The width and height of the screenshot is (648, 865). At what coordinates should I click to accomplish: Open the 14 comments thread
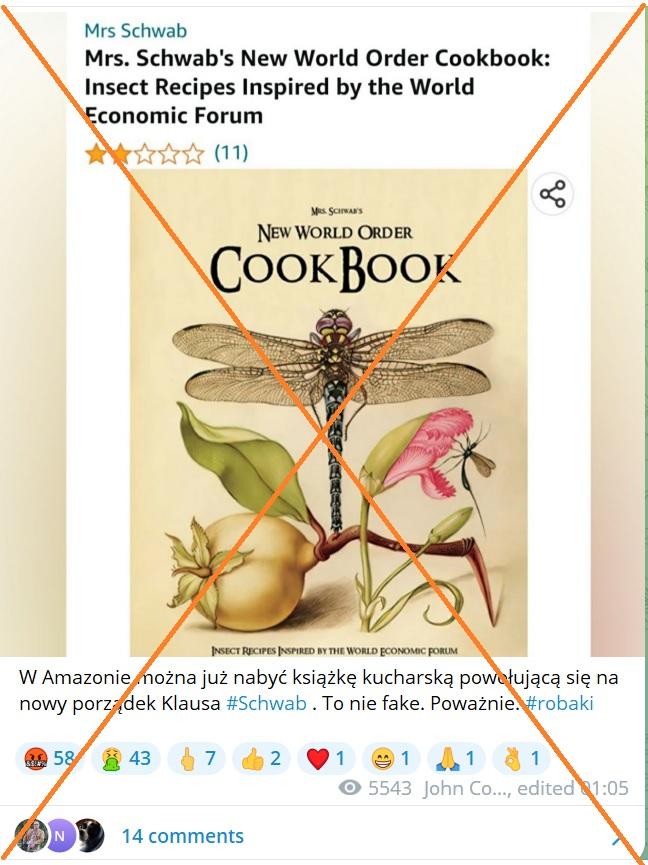click(183, 836)
